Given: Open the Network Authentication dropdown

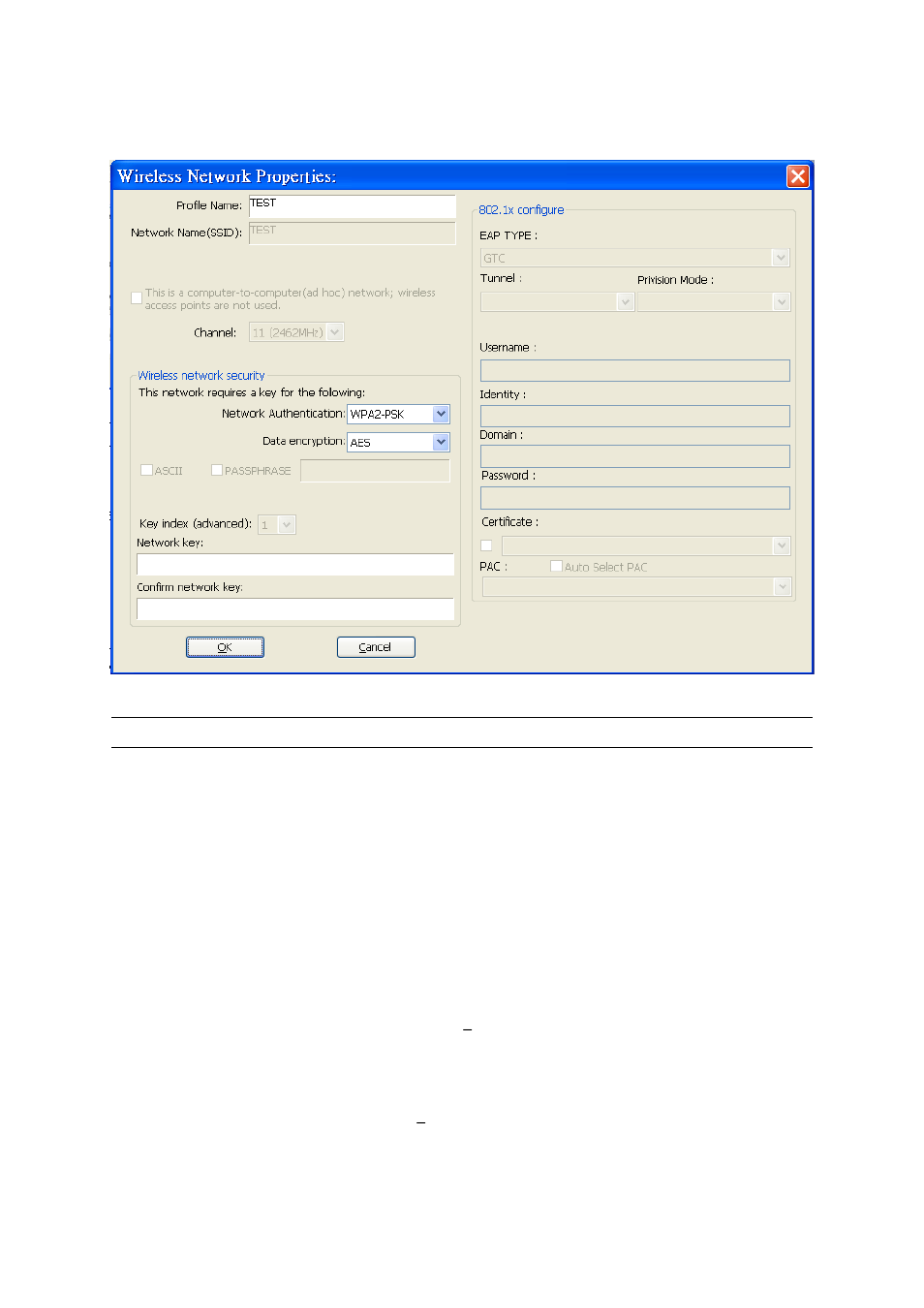Looking at the screenshot, I should tap(398, 414).
